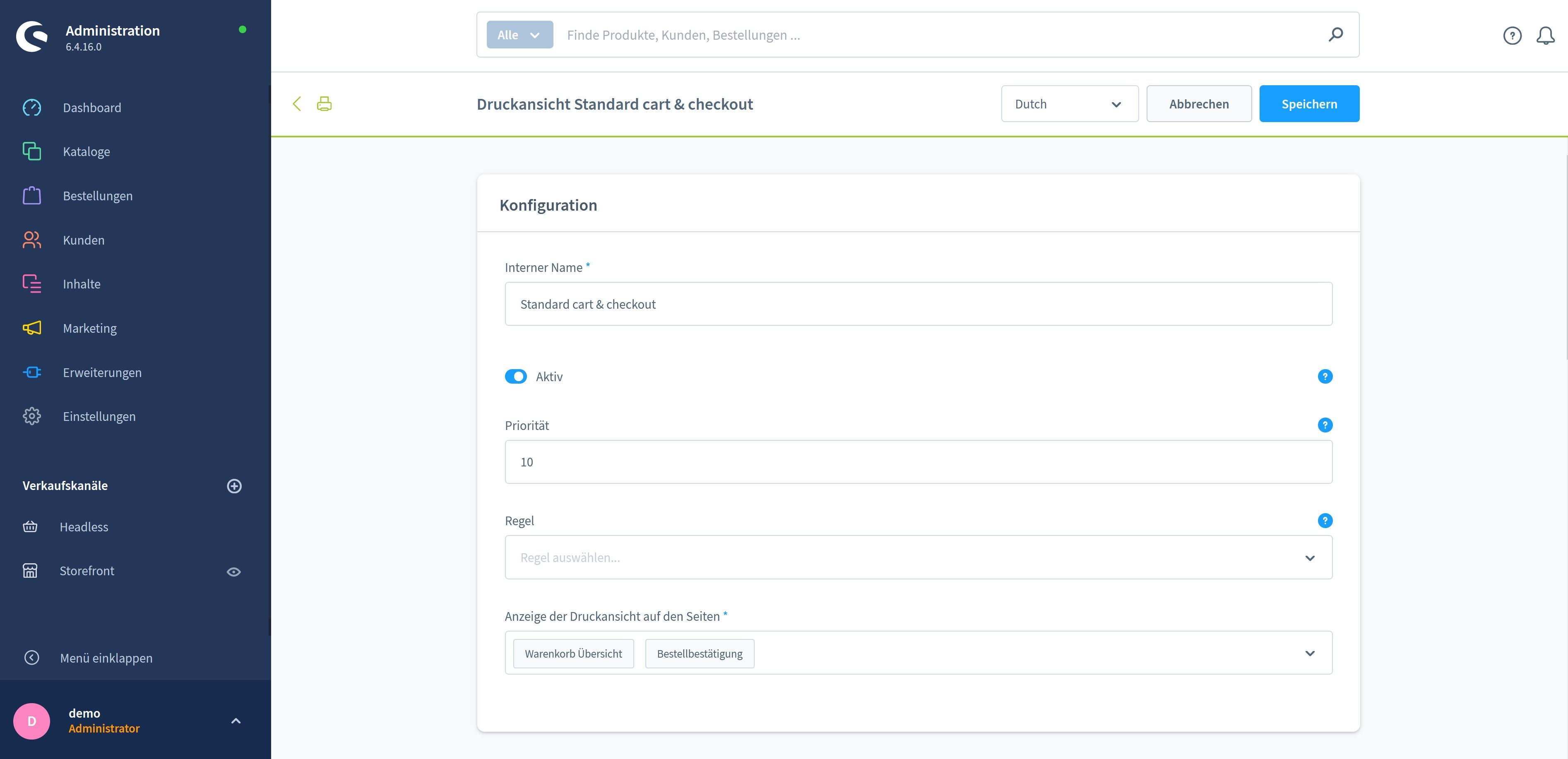Toggle the Aktiv switch off
Screen dimensions: 1568x759
(516, 377)
